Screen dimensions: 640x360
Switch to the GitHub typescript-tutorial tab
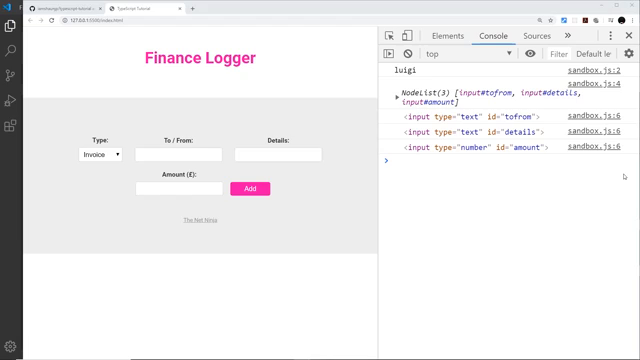pyautogui.click(x=65, y=9)
